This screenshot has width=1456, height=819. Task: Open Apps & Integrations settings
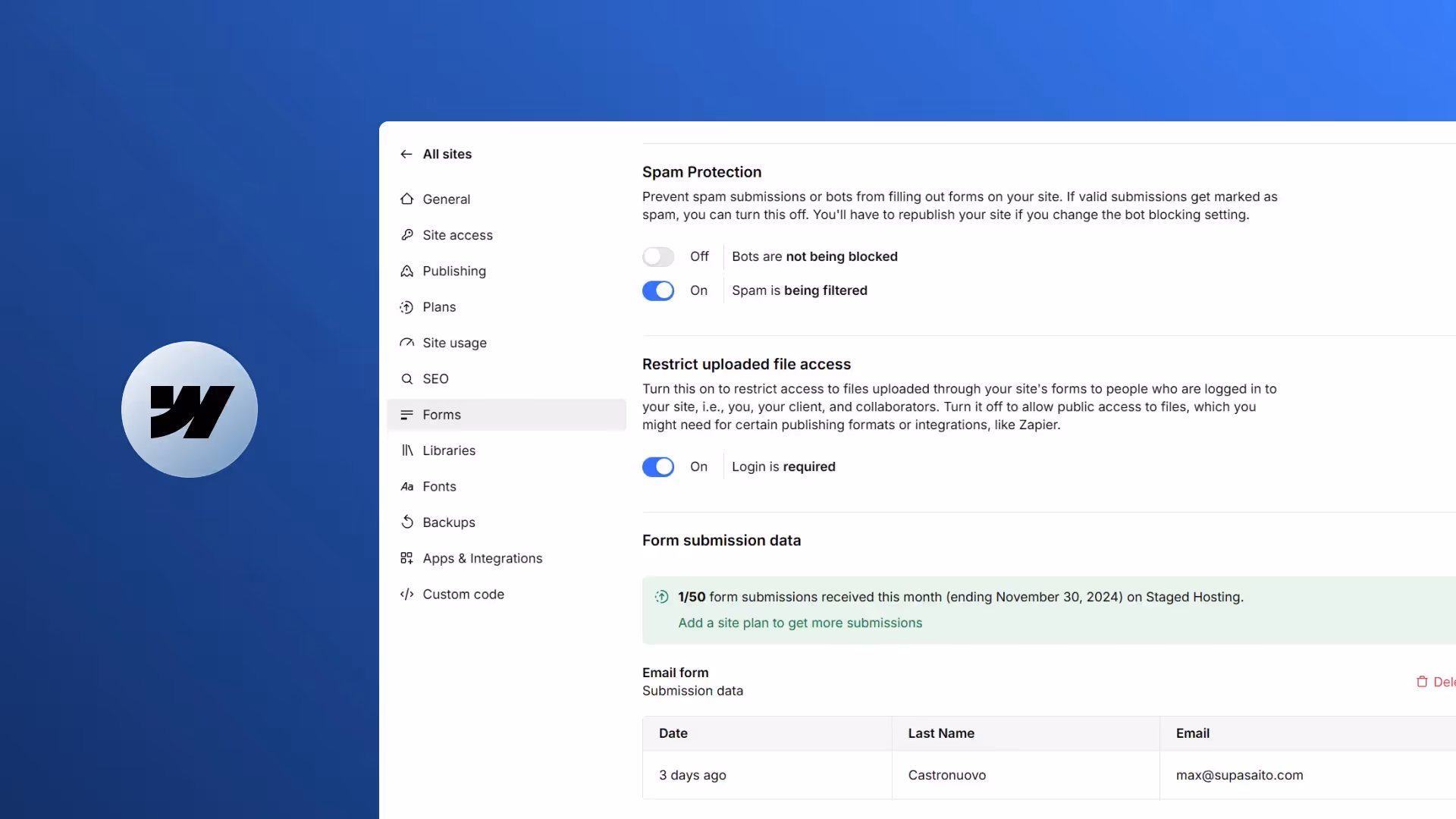tap(482, 558)
